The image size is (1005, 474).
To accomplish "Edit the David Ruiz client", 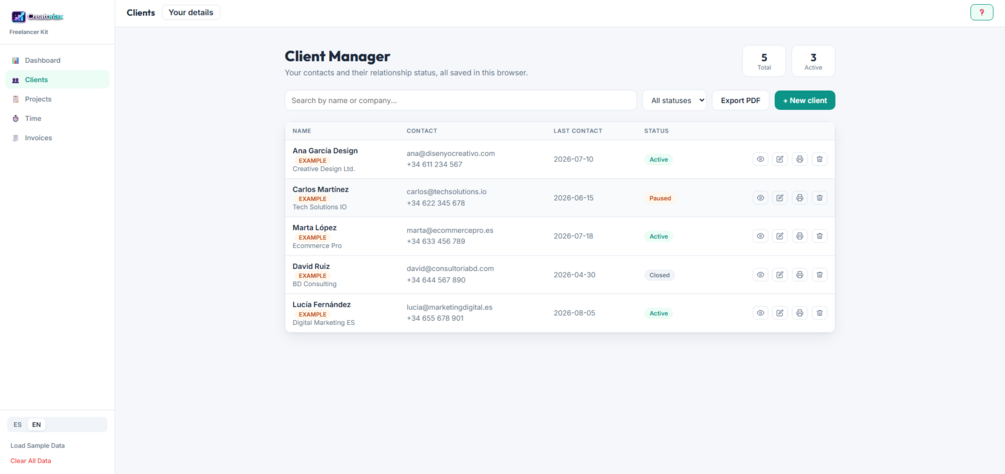I will coord(779,275).
